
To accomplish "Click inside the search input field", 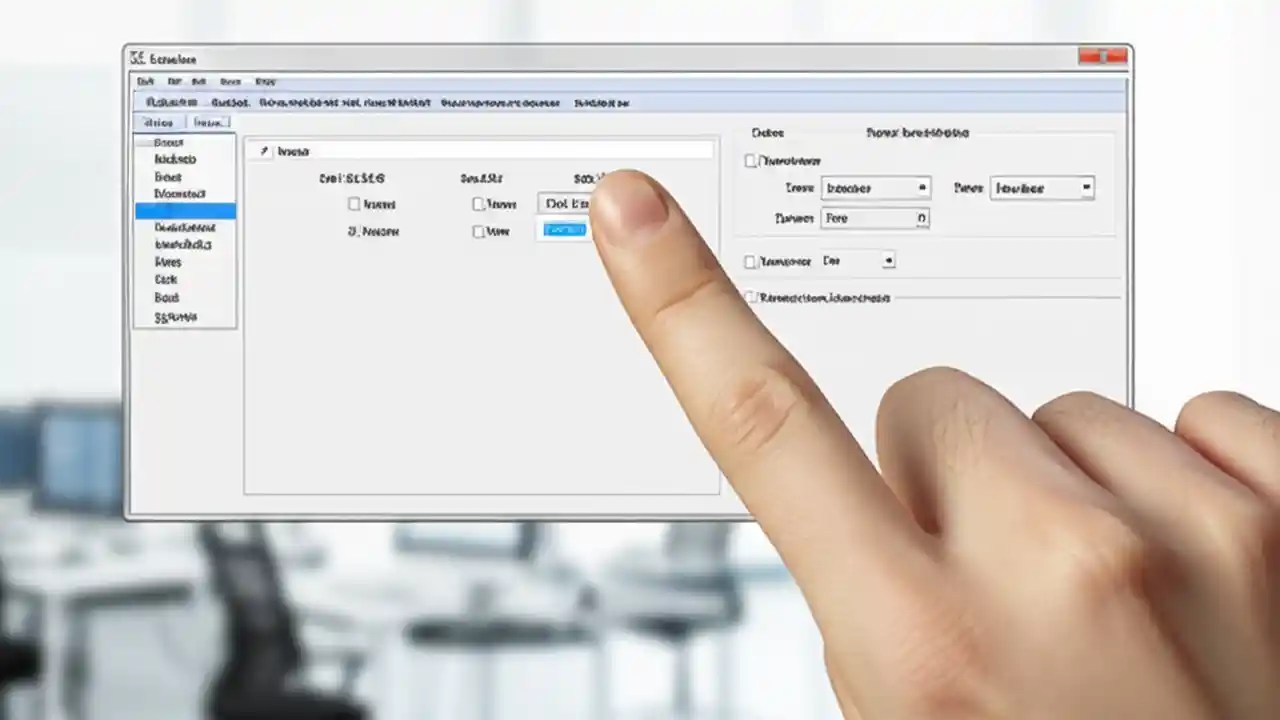I will click(x=450, y=150).
